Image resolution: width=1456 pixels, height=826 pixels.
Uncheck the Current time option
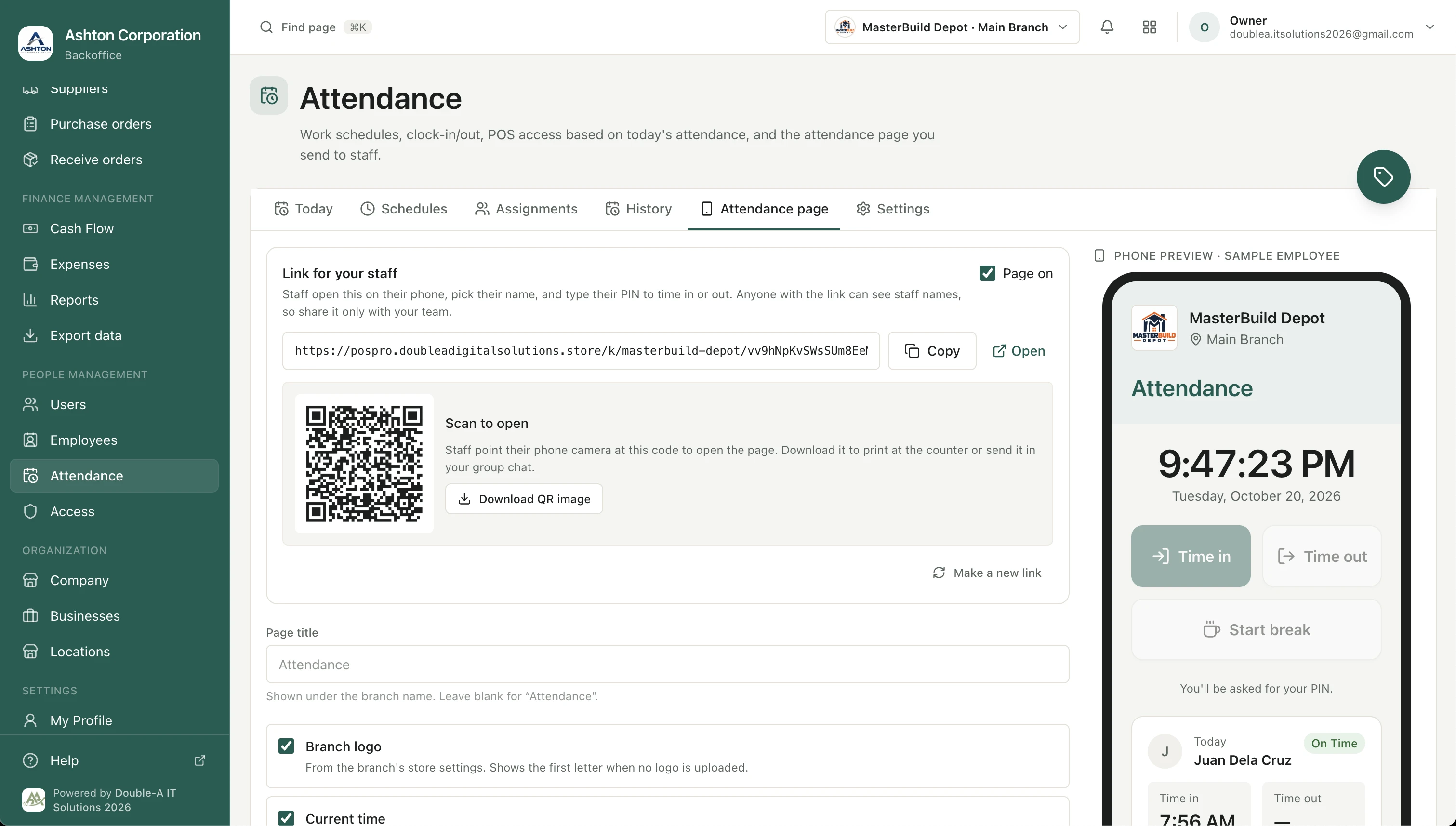pos(287,818)
